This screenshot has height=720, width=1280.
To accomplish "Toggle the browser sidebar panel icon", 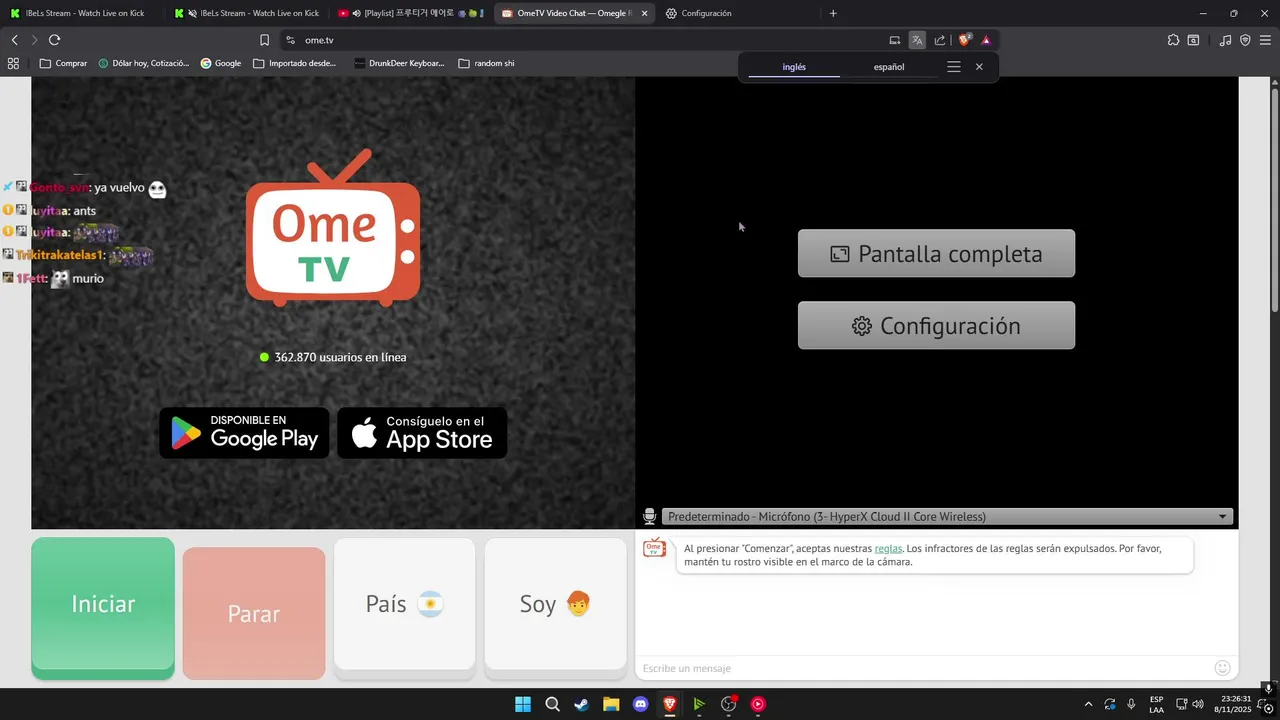I will (x=1193, y=40).
